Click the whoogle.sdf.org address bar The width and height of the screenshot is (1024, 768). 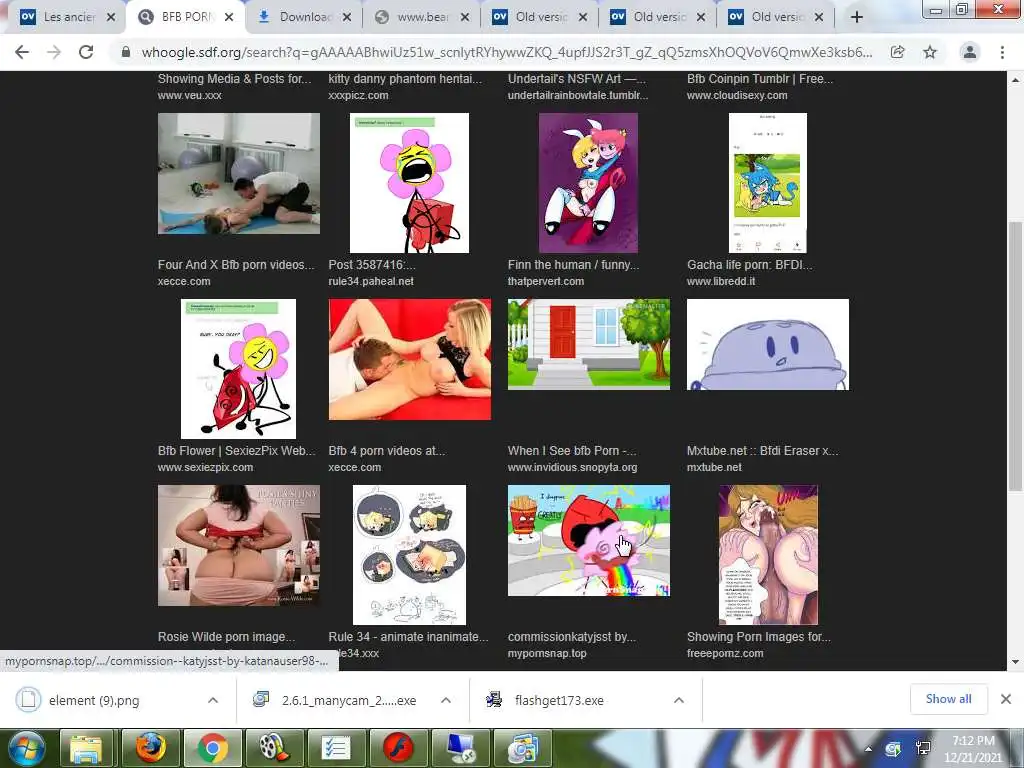click(x=507, y=52)
